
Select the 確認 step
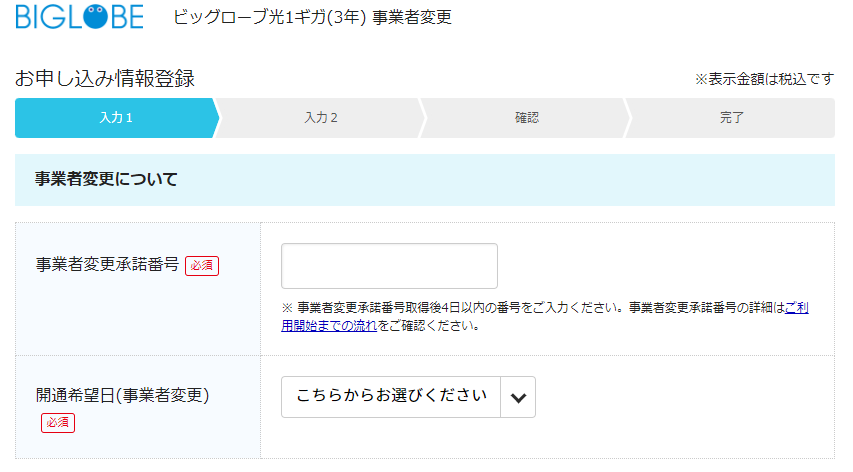526,118
